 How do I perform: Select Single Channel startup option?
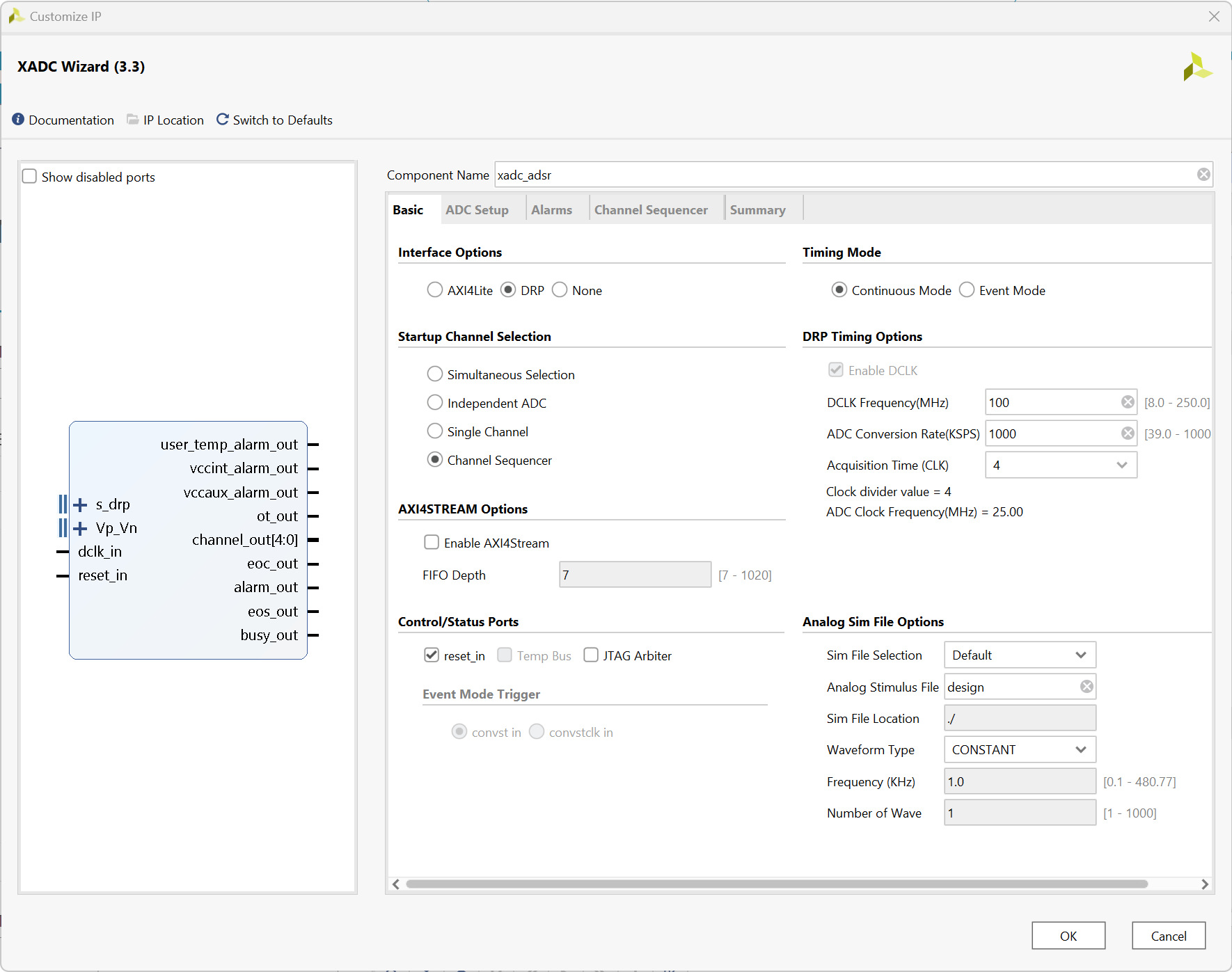[435, 431]
